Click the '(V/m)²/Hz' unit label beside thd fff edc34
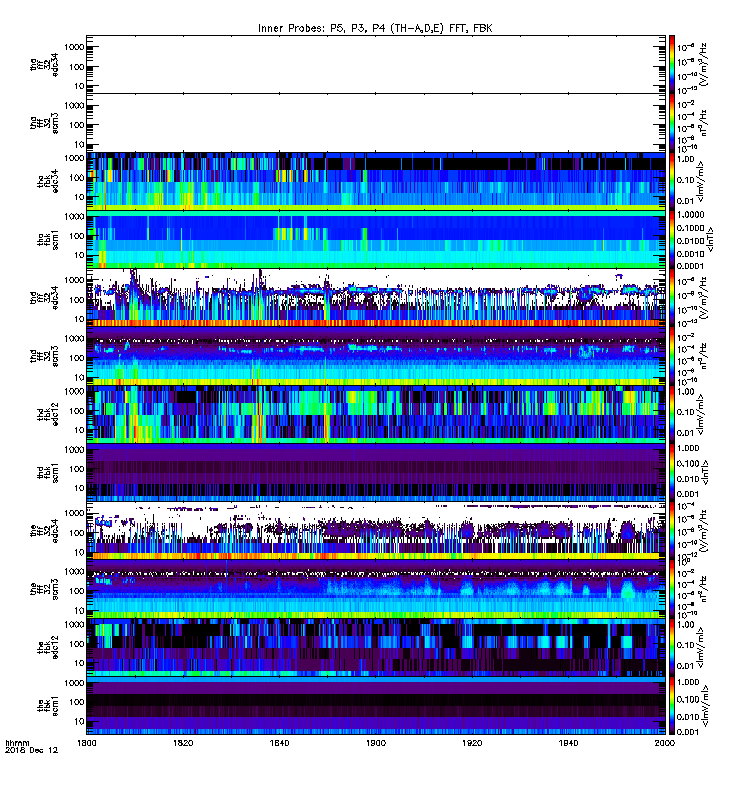This screenshot has height=800, width=750. tap(703, 297)
